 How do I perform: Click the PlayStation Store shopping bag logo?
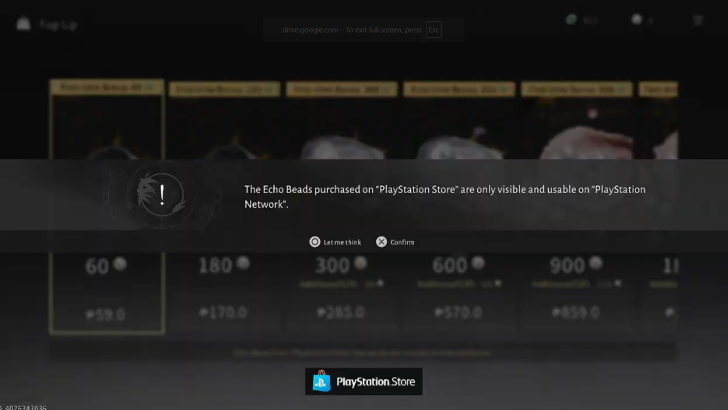(321, 381)
